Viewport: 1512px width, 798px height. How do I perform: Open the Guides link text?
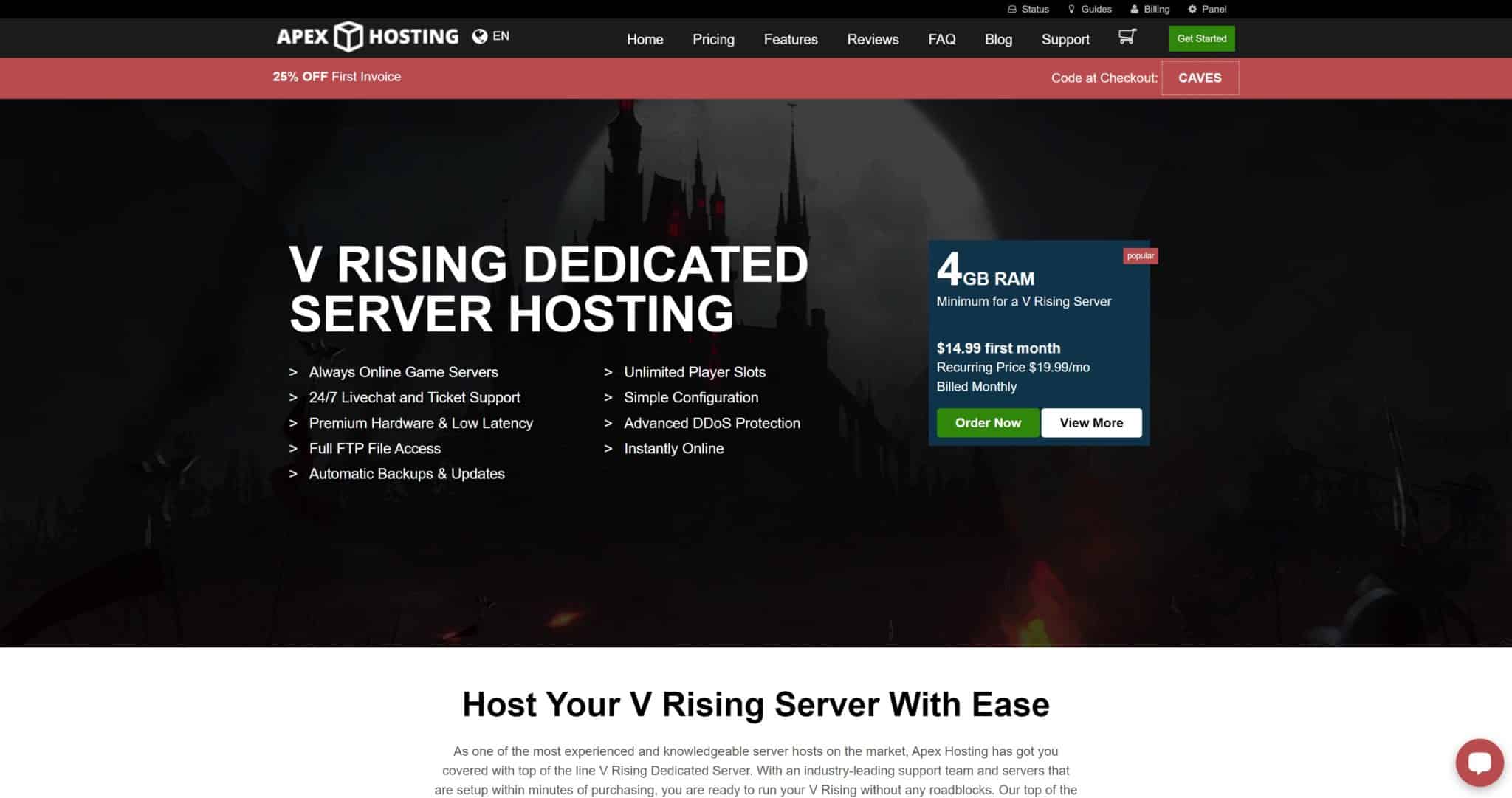(1096, 9)
